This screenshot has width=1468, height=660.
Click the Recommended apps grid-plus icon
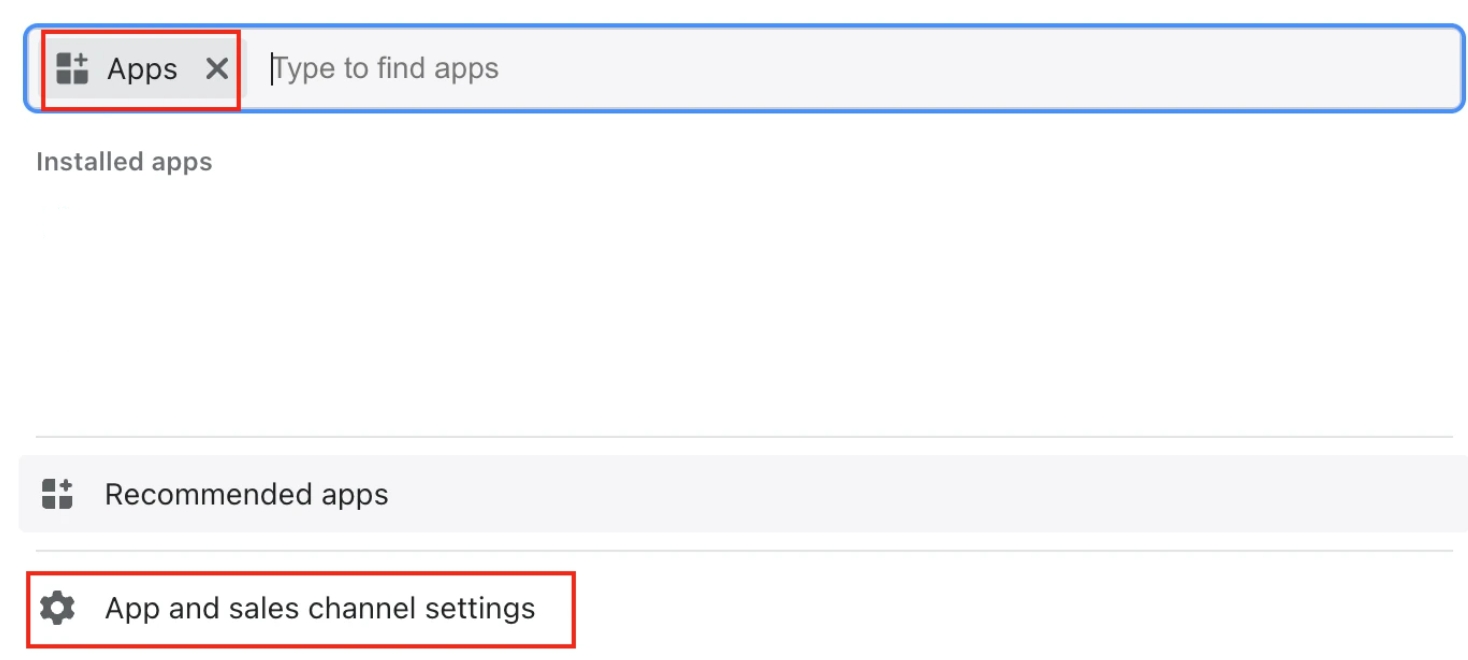[x=57, y=494]
